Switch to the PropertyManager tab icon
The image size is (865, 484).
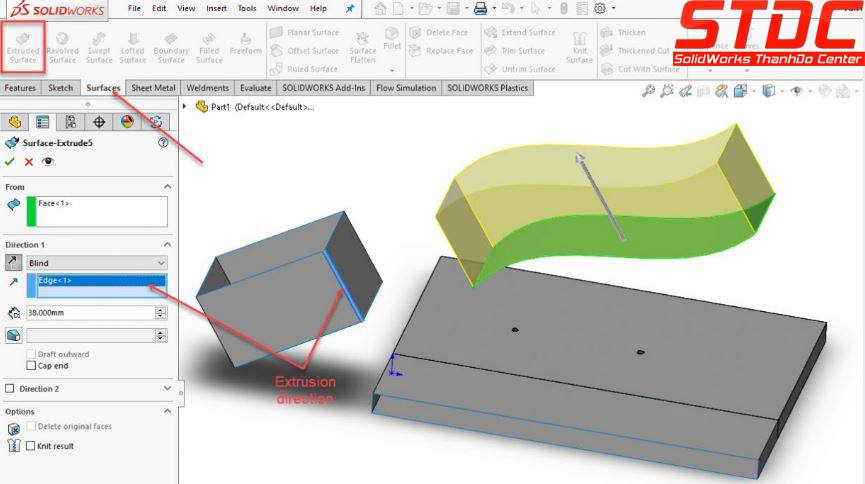coord(42,122)
